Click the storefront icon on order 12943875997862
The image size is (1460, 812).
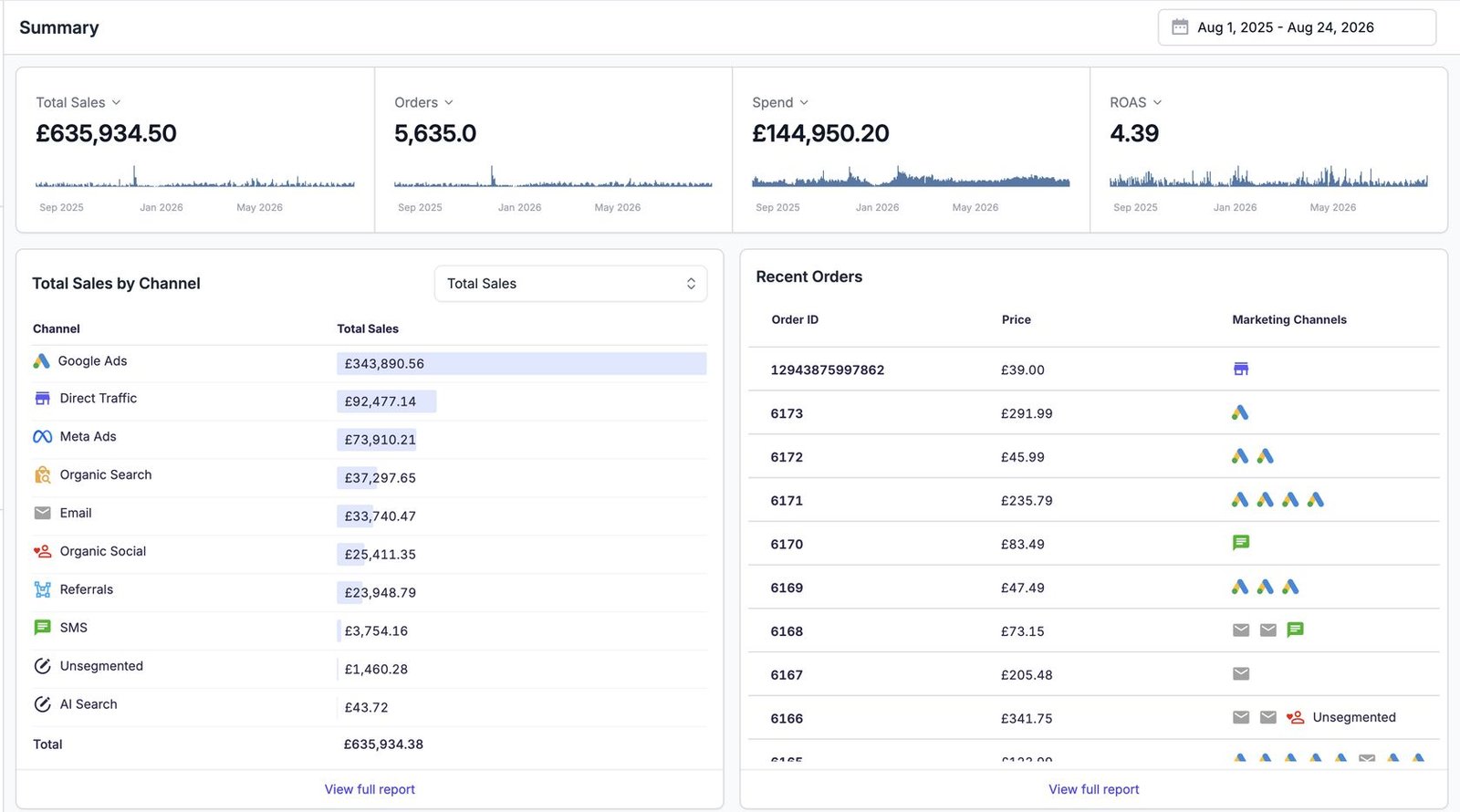tap(1240, 370)
